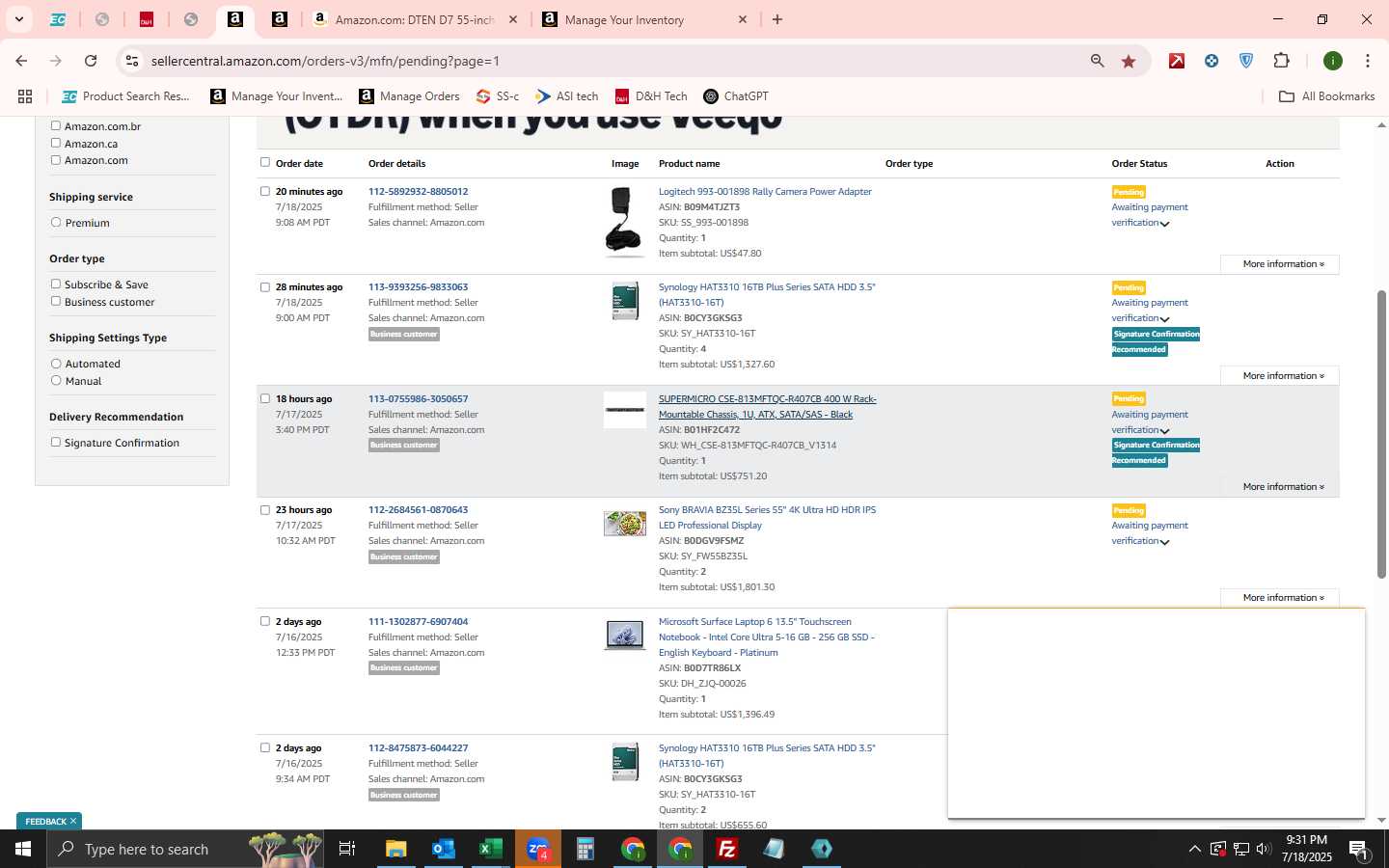Open Microsoft Surface Laptop 6 product link

(x=767, y=637)
